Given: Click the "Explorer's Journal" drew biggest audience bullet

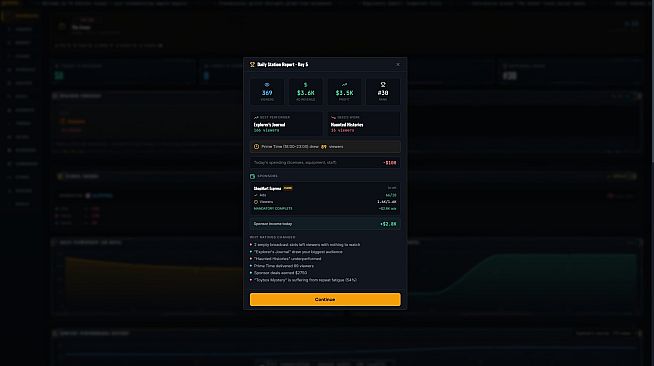Looking at the screenshot, I should click(298, 252).
